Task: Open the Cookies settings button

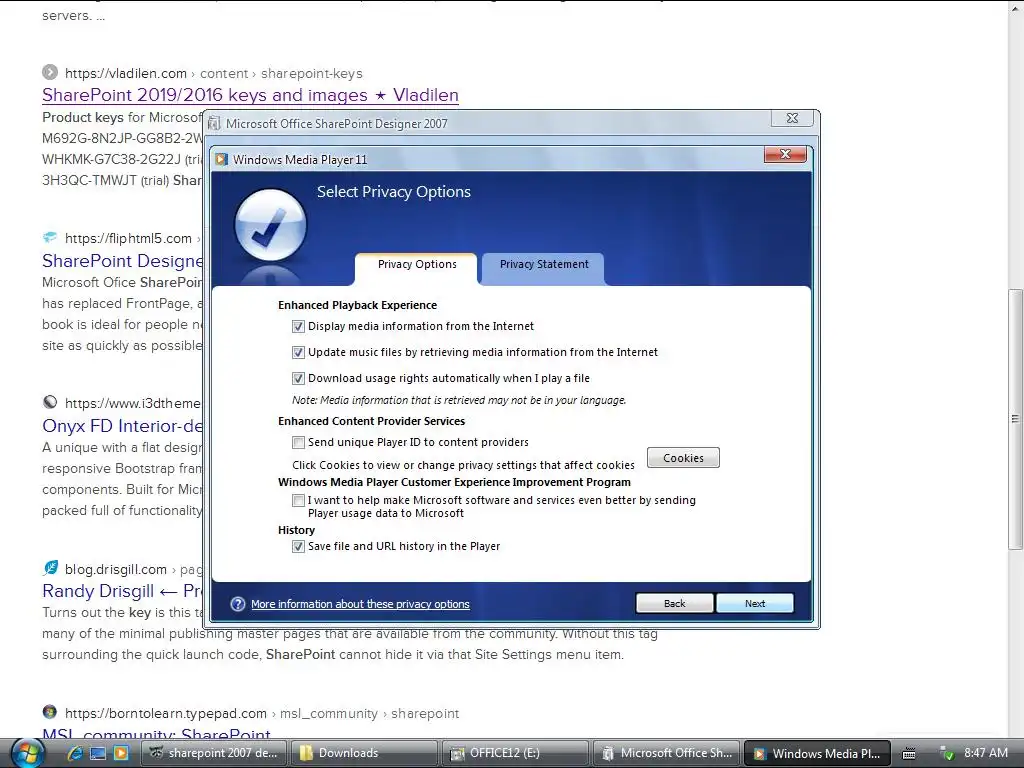Action: [x=683, y=458]
